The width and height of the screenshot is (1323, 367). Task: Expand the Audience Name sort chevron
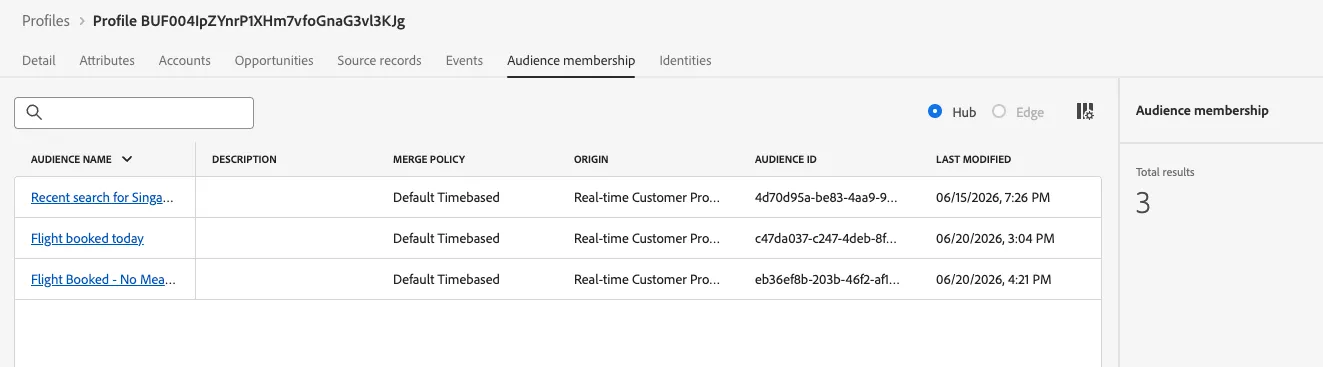(x=127, y=159)
